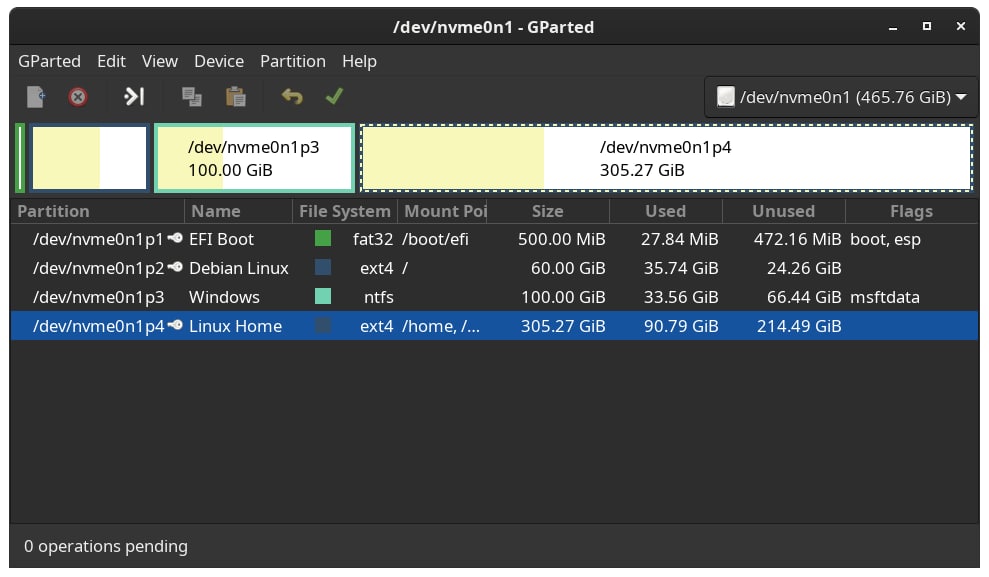Sort by the Mount Point column header
This screenshot has height=577, width=989.
click(442, 211)
